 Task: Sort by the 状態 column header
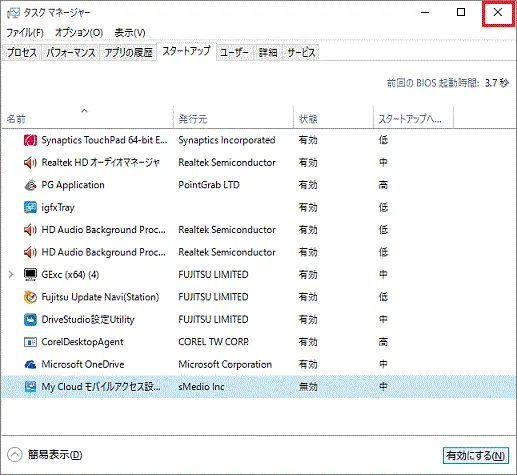click(333, 118)
